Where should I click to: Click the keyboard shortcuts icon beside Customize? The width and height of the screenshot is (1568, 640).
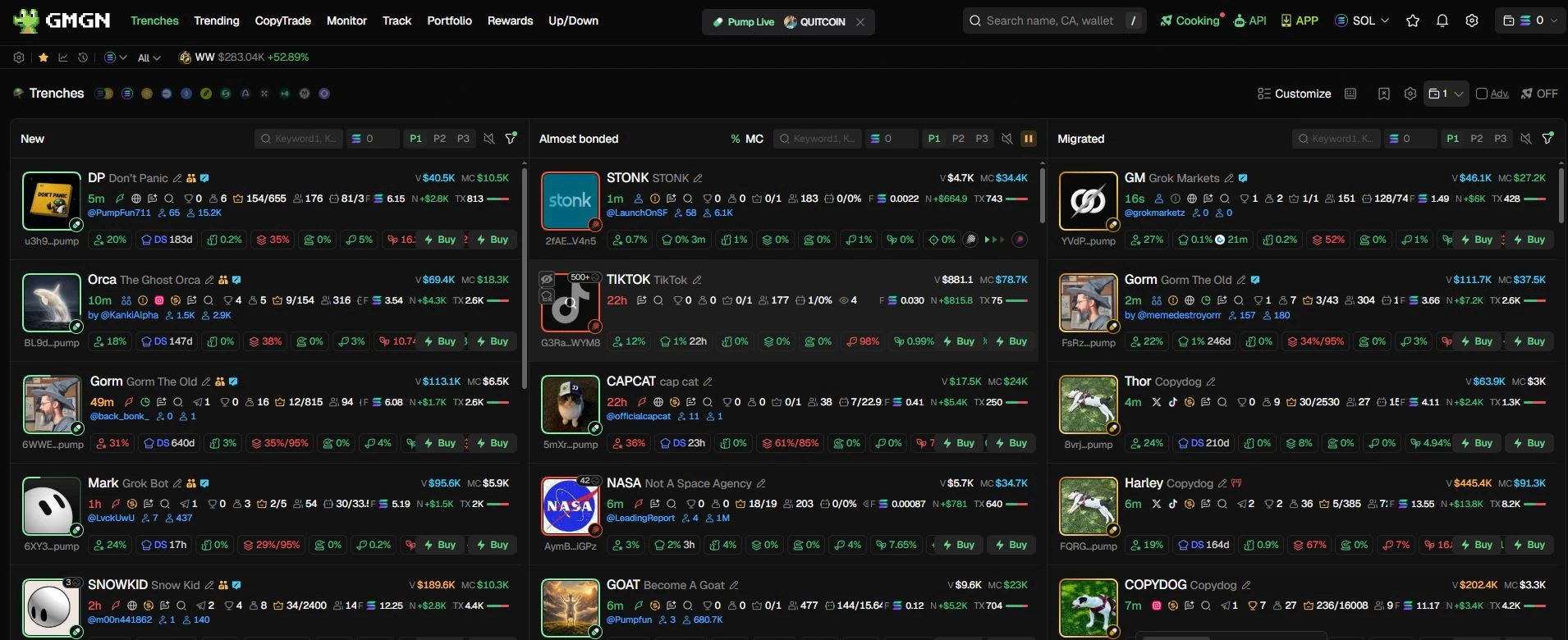click(1350, 94)
